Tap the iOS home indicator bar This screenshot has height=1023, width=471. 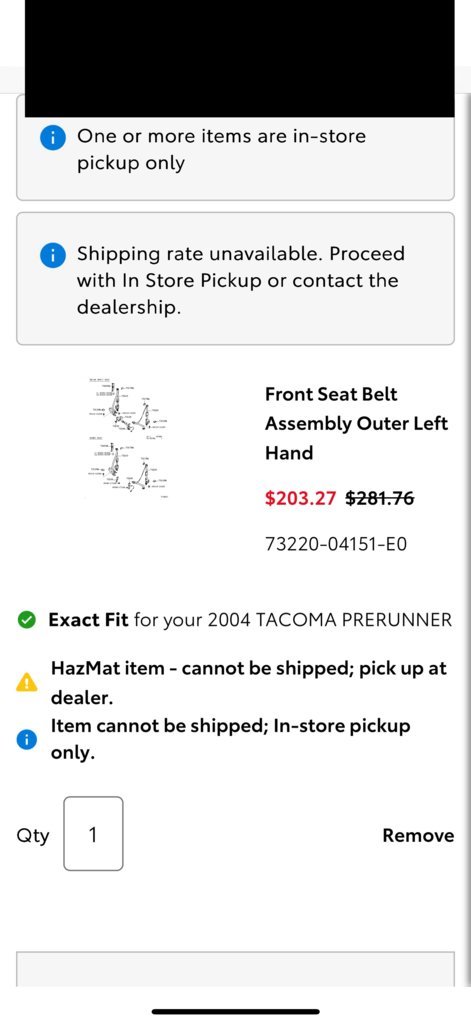pos(236,1012)
